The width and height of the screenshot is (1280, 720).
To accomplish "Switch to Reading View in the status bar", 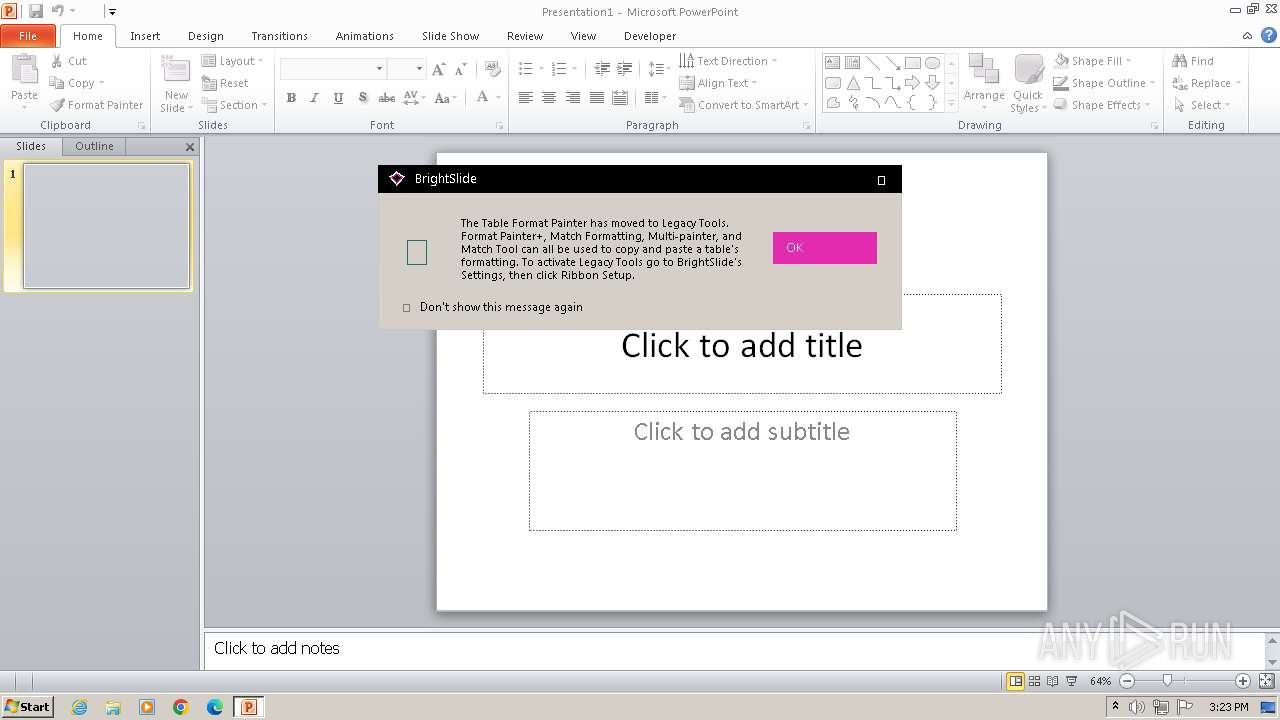I will (x=1053, y=681).
